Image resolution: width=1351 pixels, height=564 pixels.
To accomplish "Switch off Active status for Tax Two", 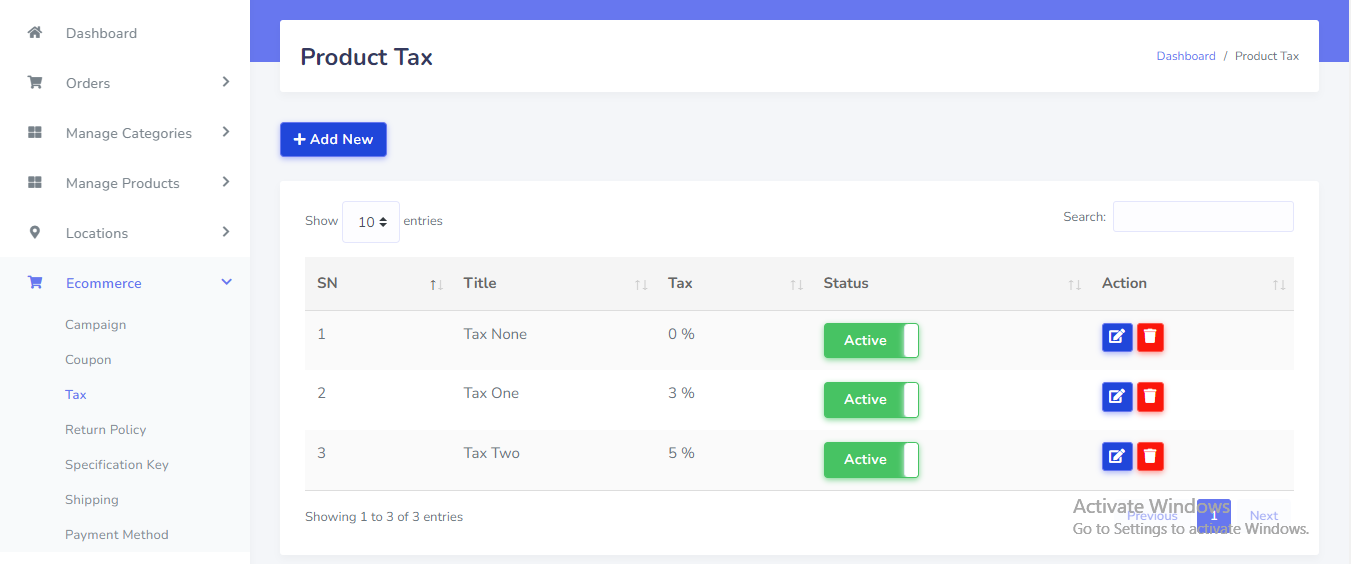I will [871, 460].
